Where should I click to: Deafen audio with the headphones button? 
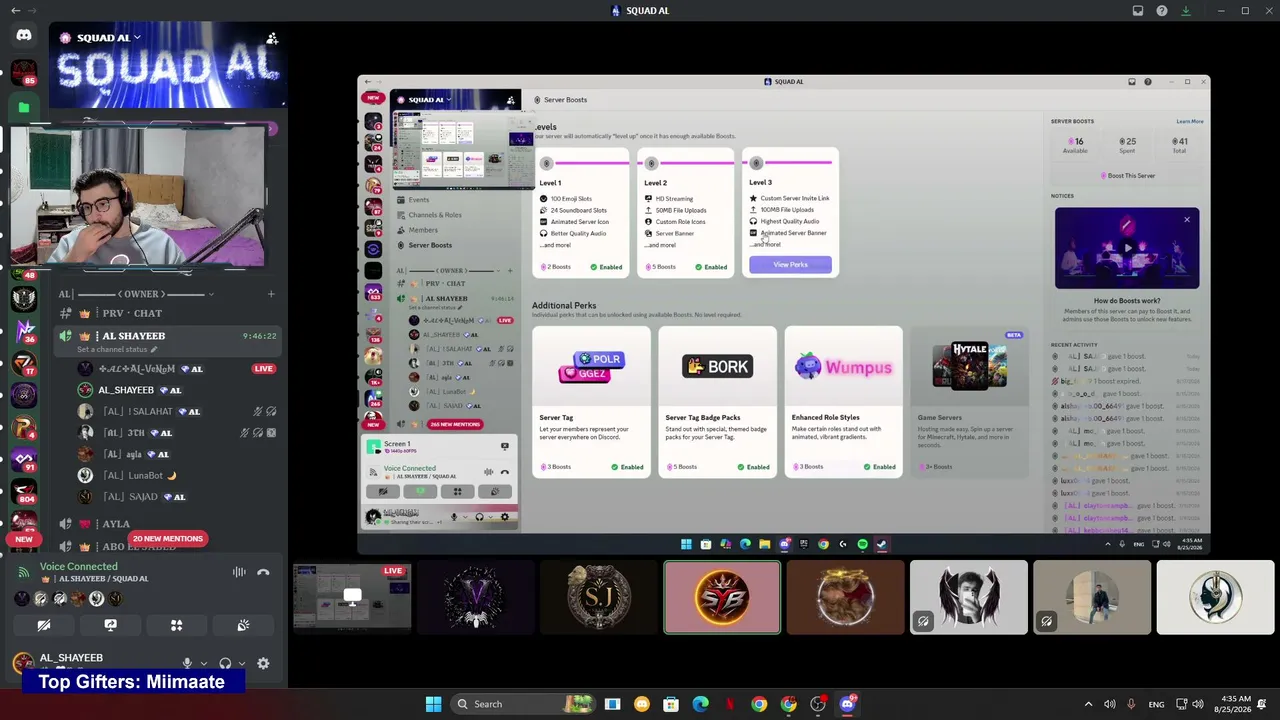point(225,663)
